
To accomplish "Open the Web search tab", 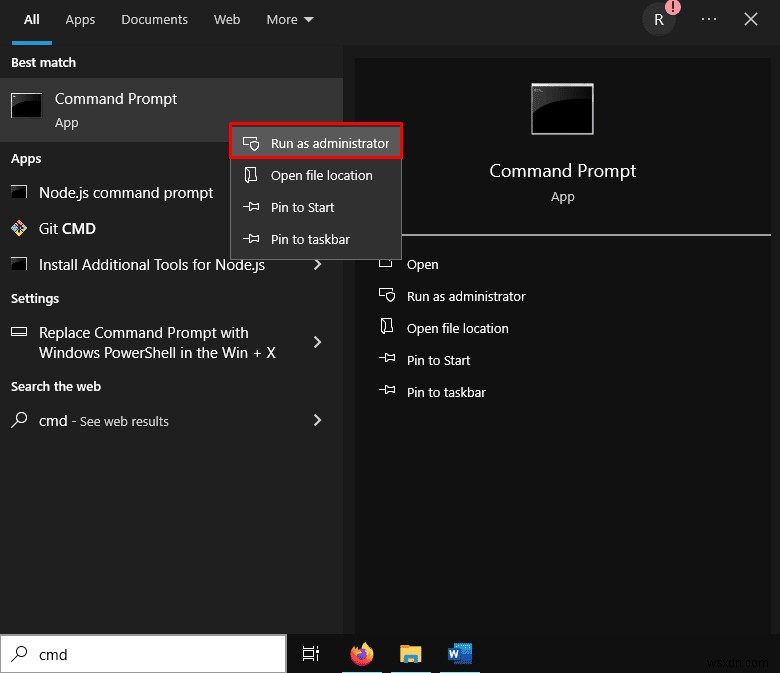I will coord(227,19).
